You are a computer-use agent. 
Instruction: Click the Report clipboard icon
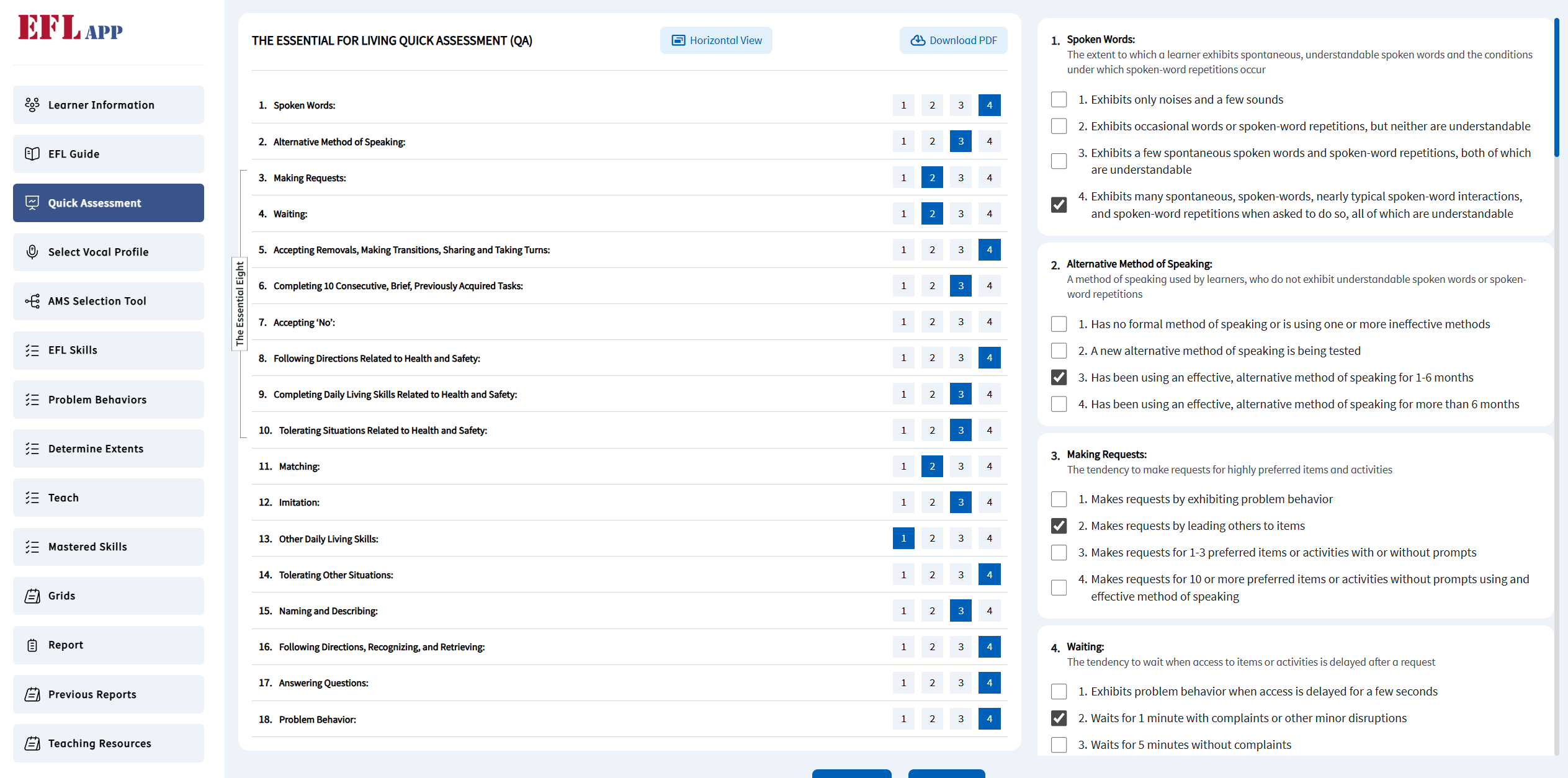pyautogui.click(x=32, y=645)
